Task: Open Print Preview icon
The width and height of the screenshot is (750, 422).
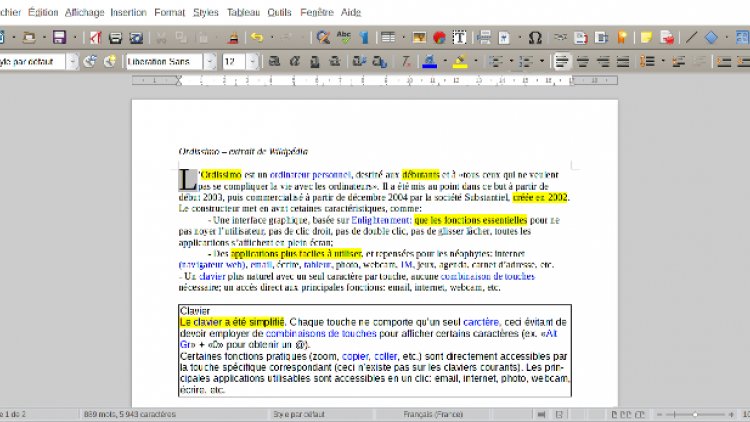Action: pyautogui.click(x=136, y=37)
